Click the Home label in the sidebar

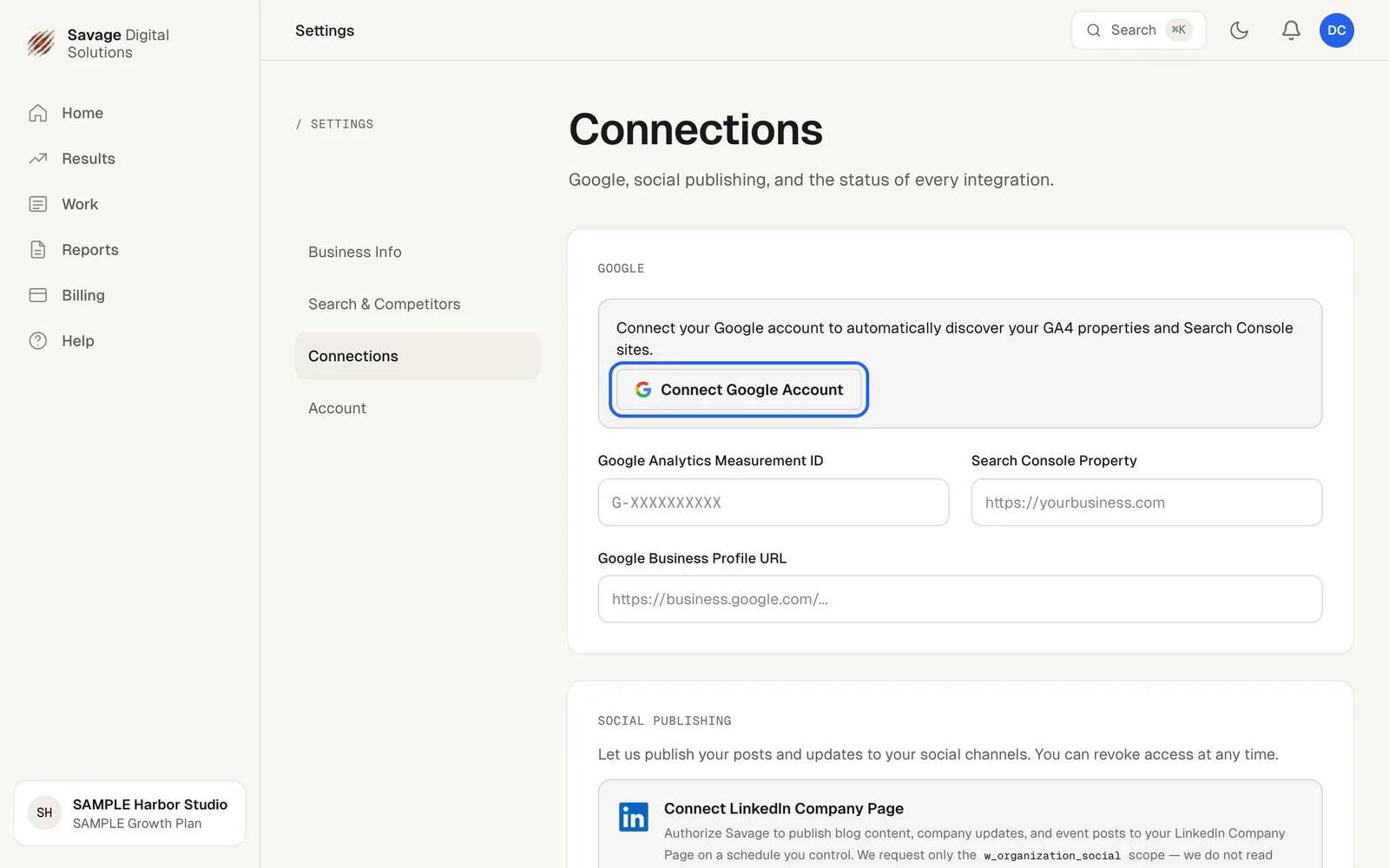tap(82, 113)
